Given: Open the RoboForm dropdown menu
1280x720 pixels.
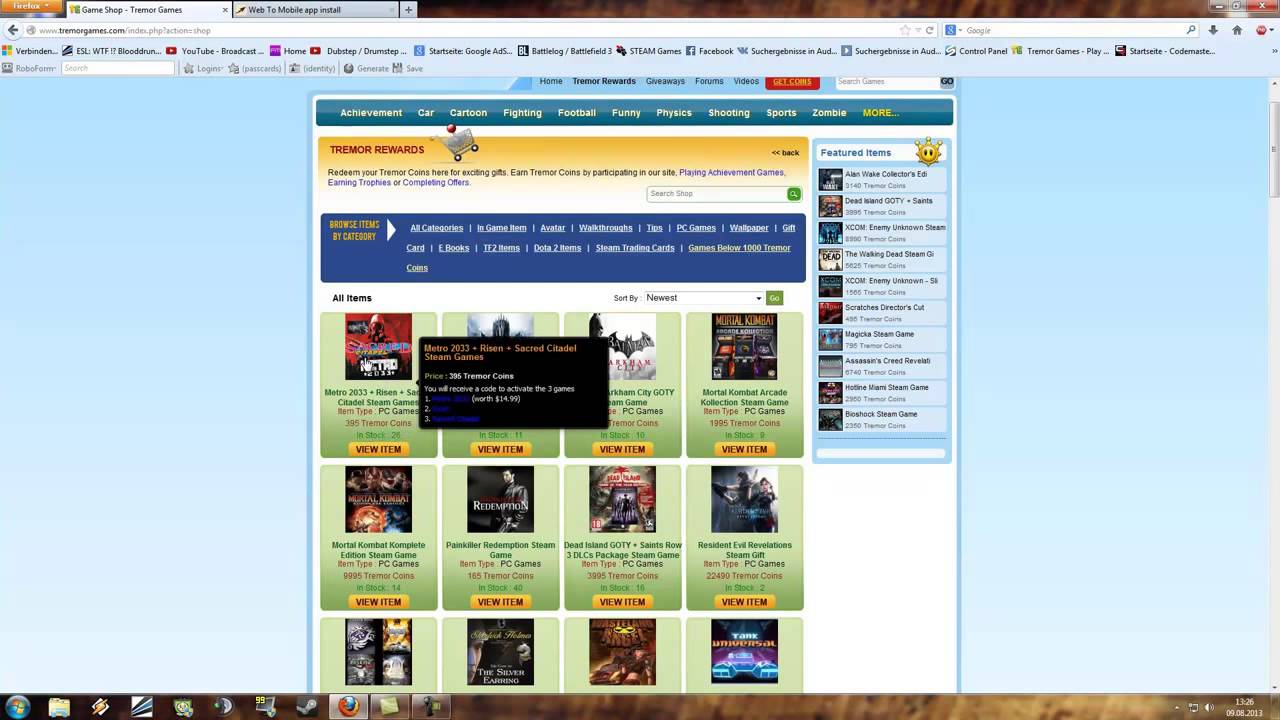Looking at the screenshot, I should pyautogui.click(x=29, y=68).
